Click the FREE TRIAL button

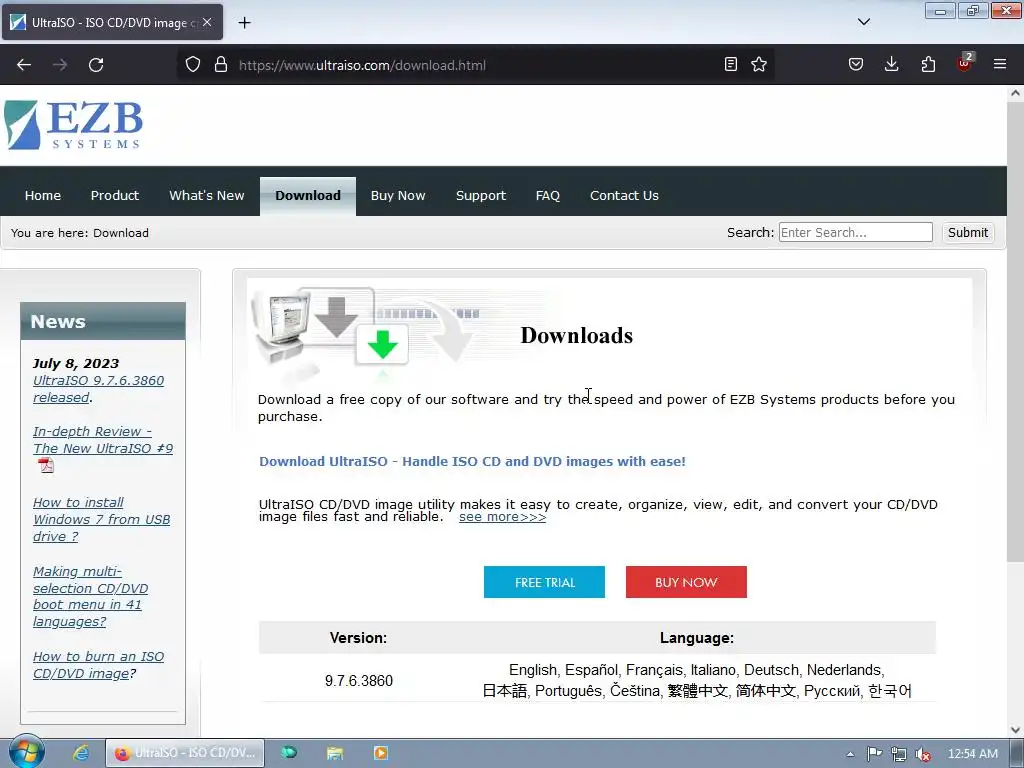click(544, 582)
